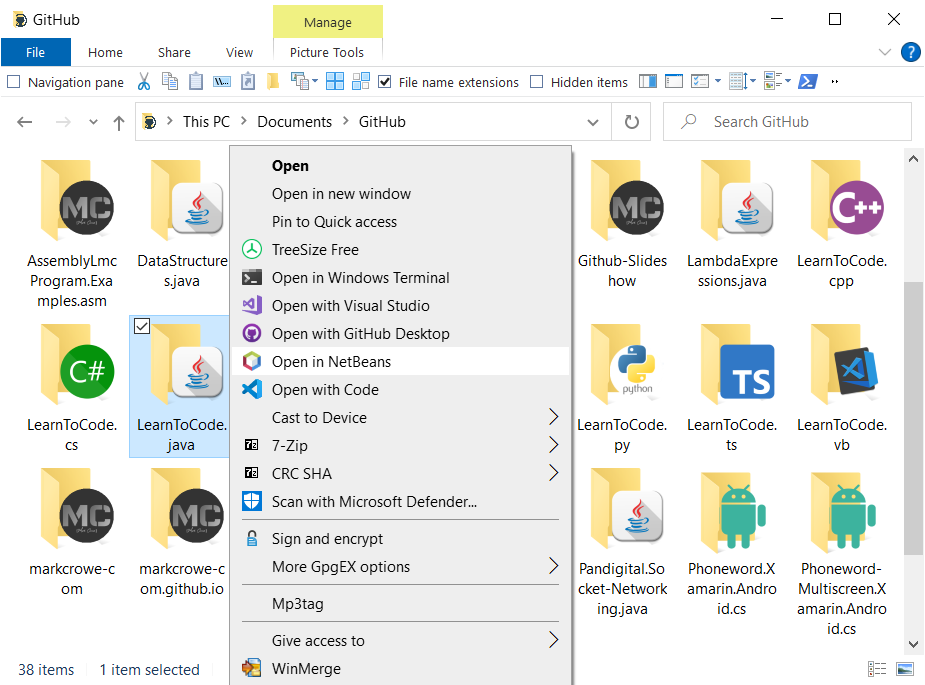Uncheck LearnToCode.java folder selection checkbox
The image size is (925, 685).
(142, 326)
